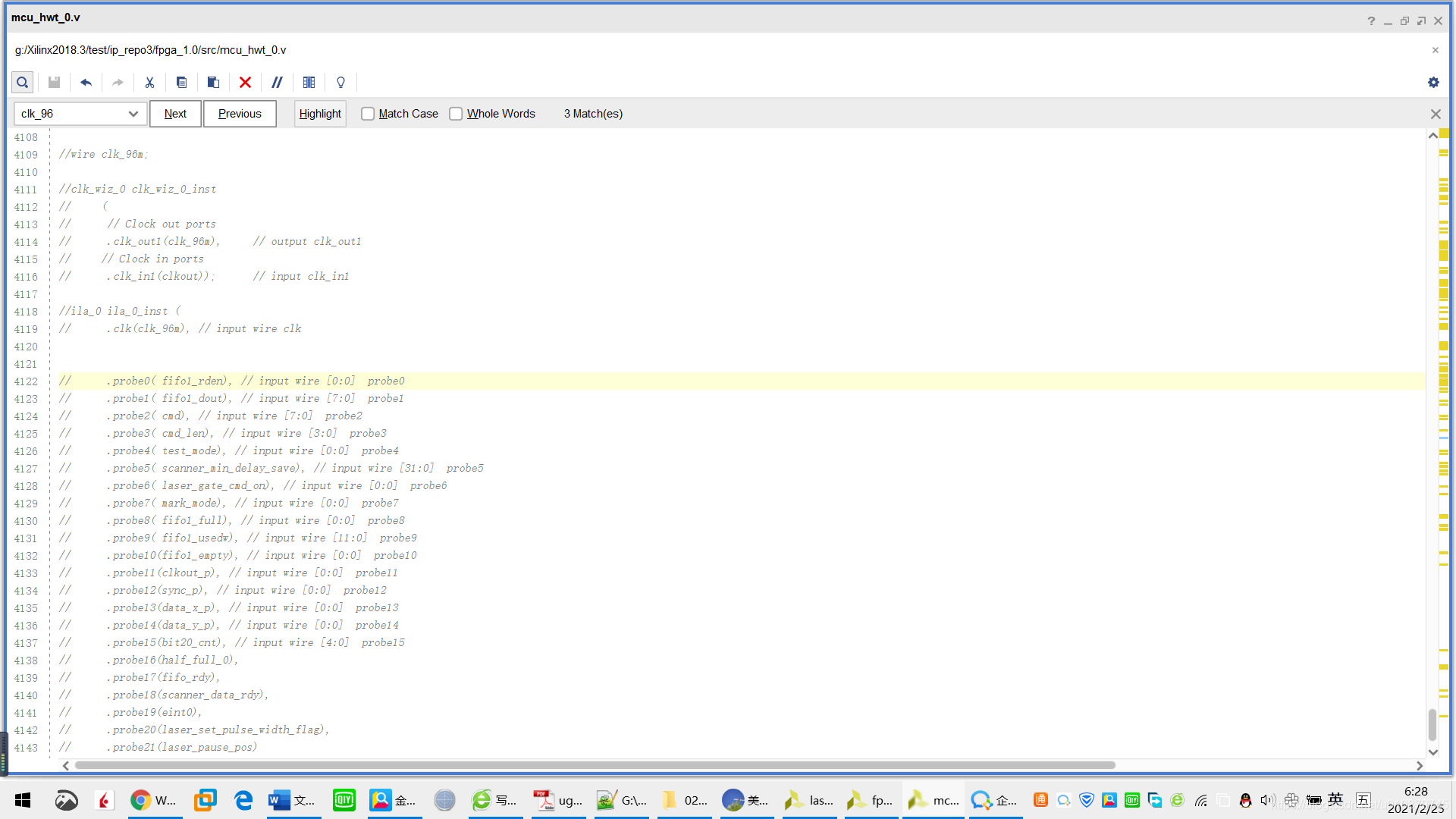Toggle the search magnifier icon
1456x819 pixels.
(x=23, y=83)
